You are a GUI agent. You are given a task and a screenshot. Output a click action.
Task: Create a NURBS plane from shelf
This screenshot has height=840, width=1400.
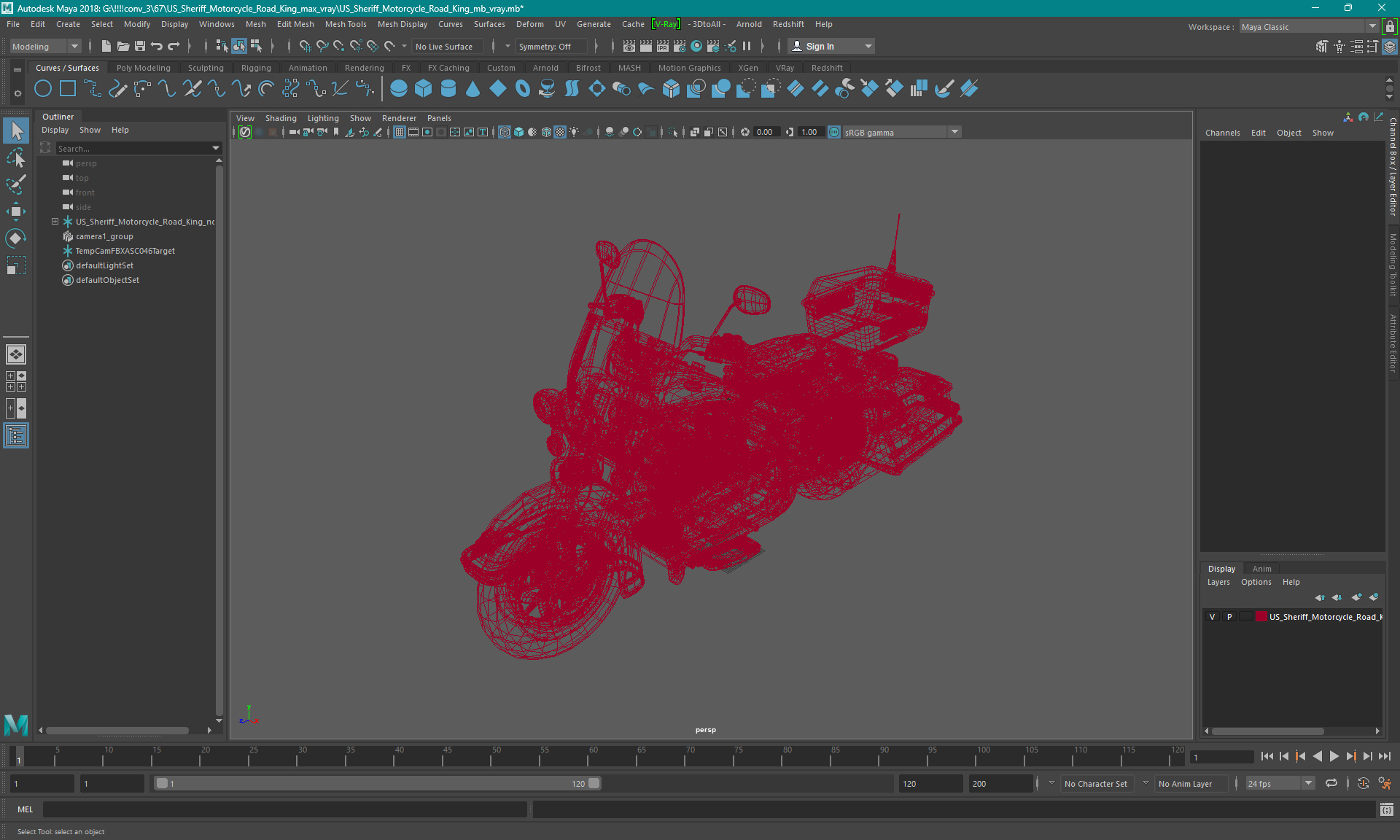point(498,89)
